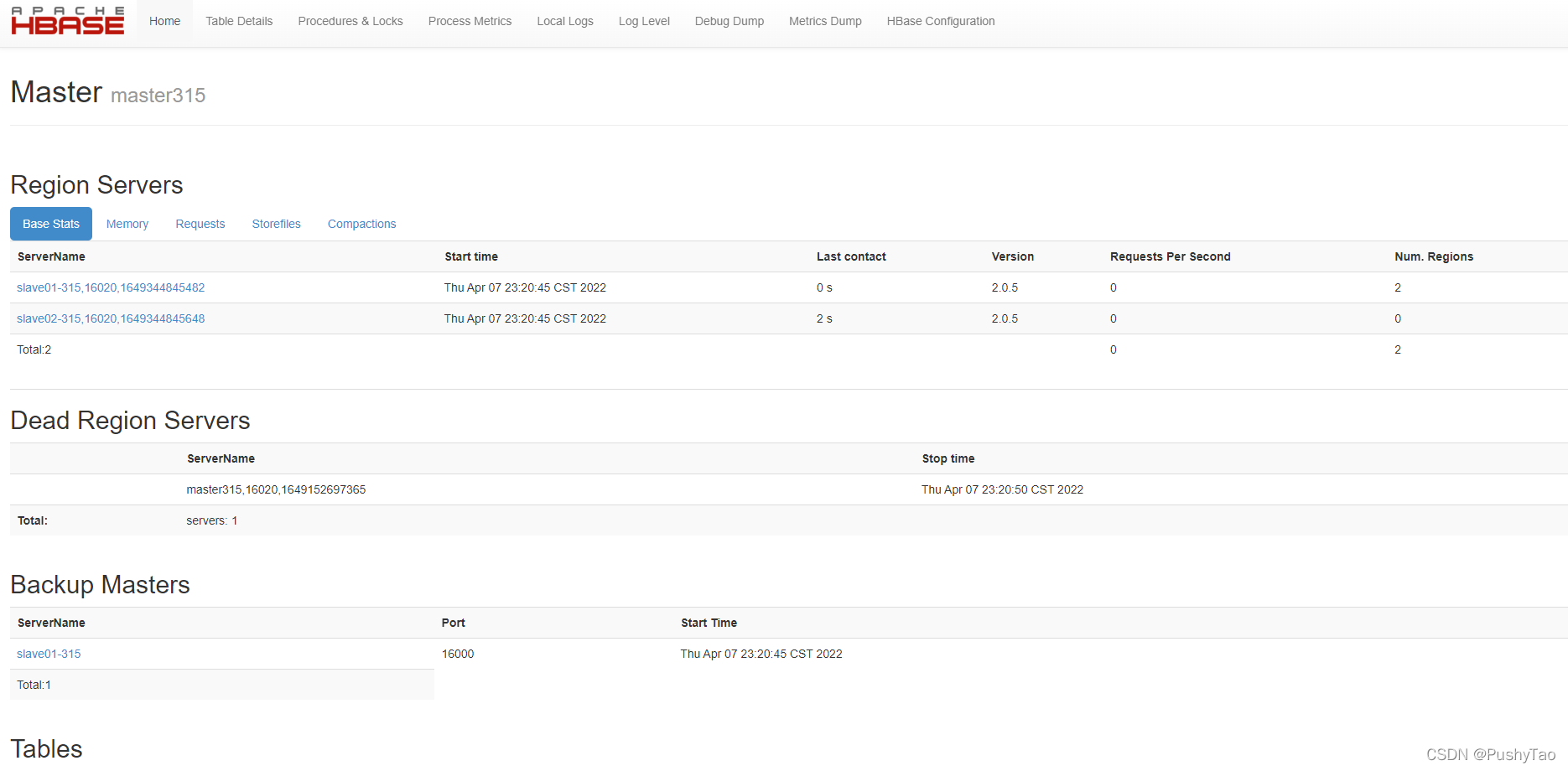The width and height of the screenshot is (1568, 771).
Task: Click the Port column header
Action: (454, 623)
